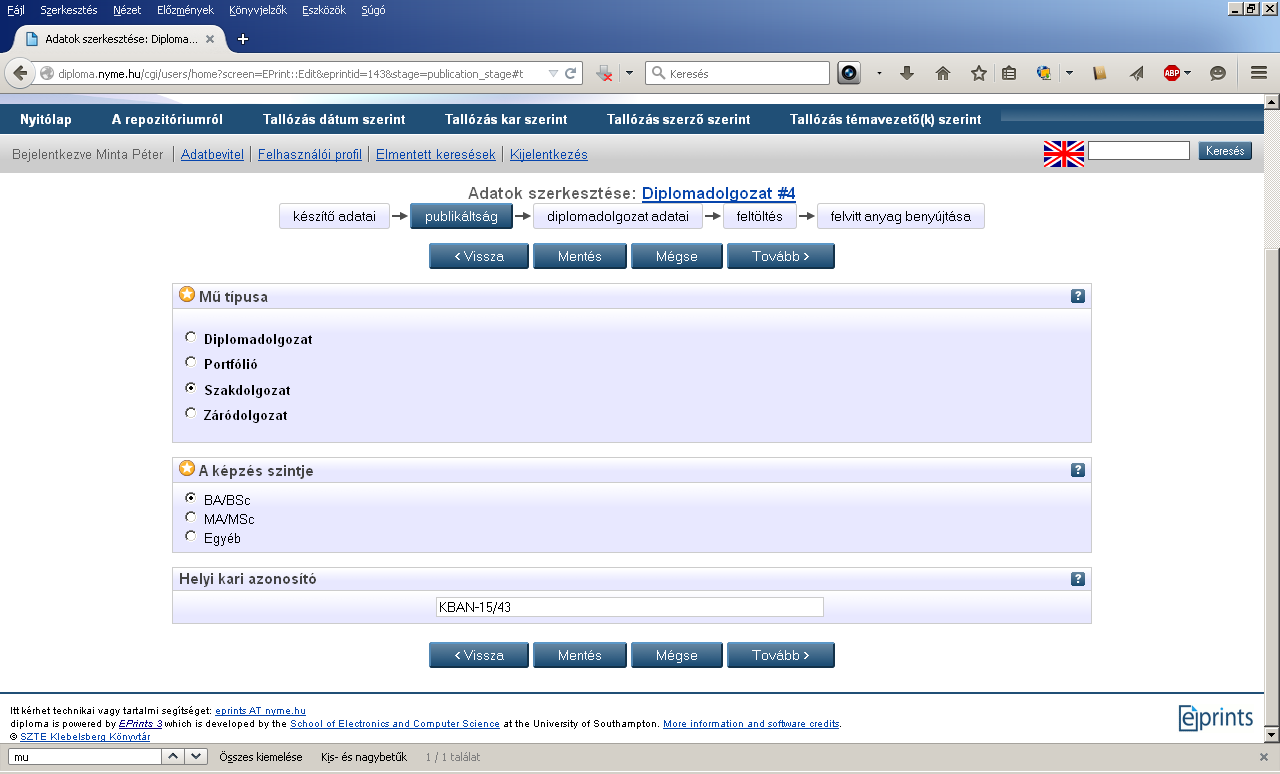Select the Záródolgozat radio button
The height and width of the screenshot is (774, 1280).
pos(191,413)
